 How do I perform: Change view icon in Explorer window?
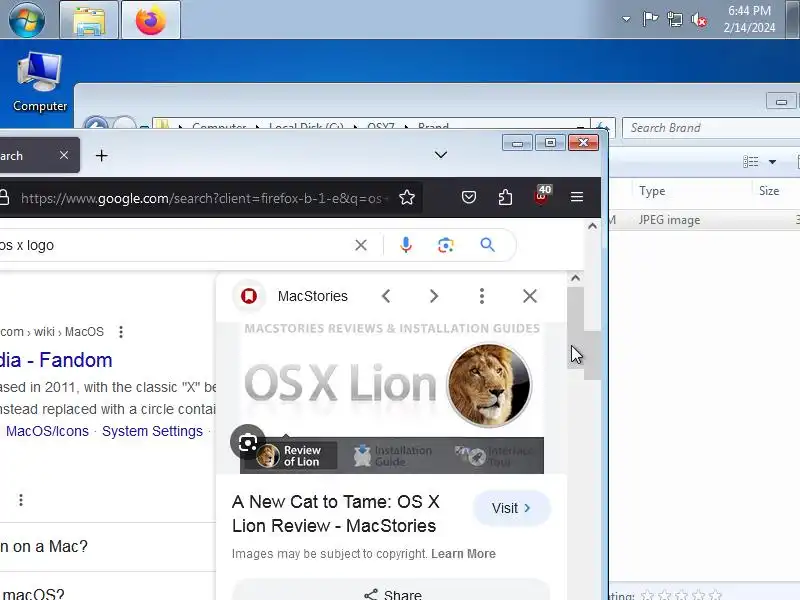coord(751,162)
